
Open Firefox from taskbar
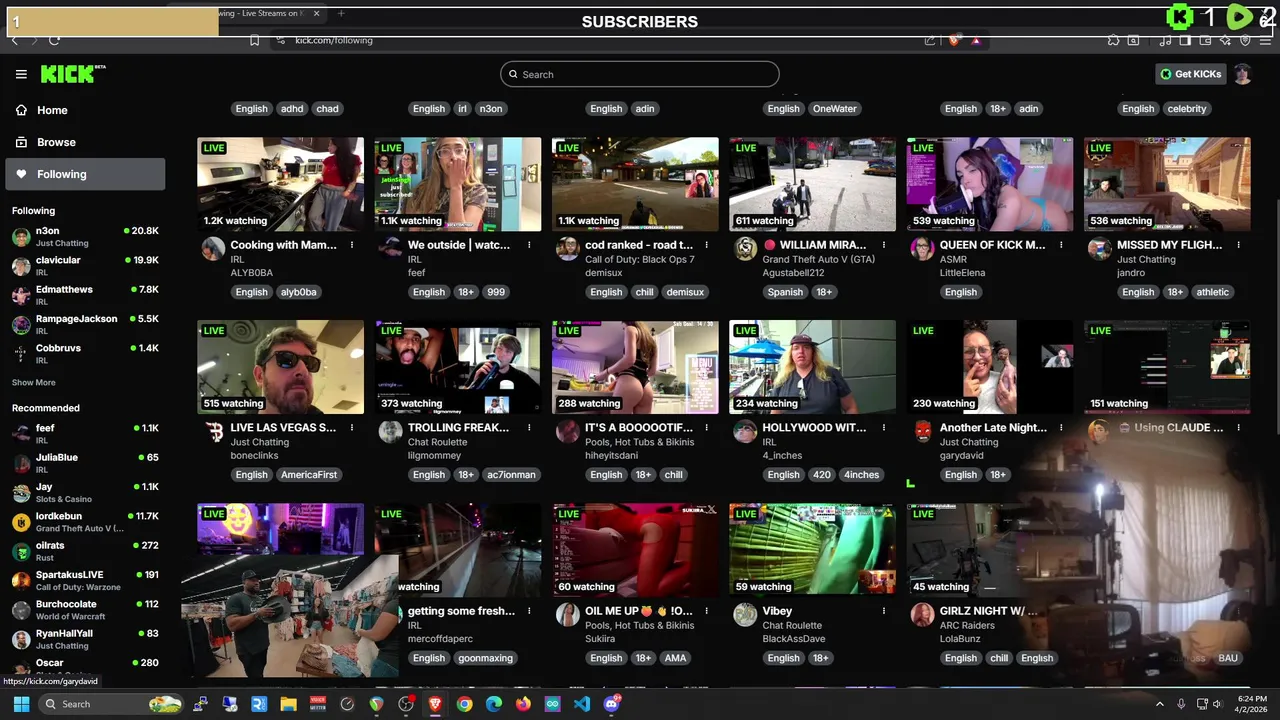pos(523,704)
